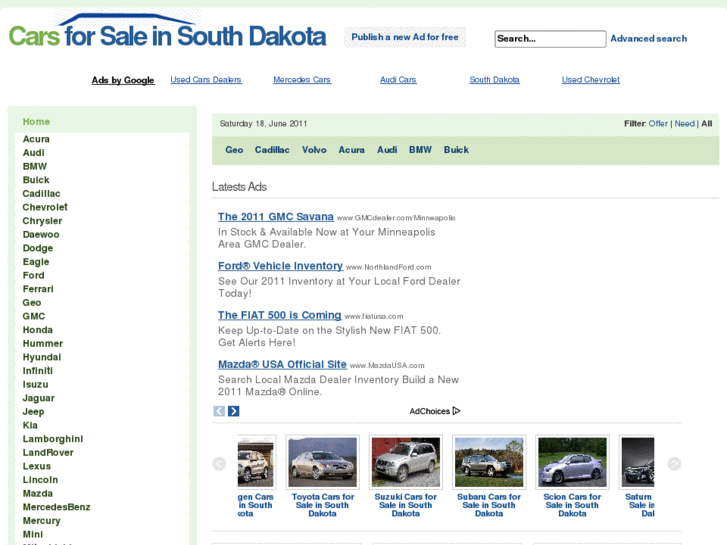Click the Cars for Sale in South Dakota logo
Screen dimensions: 727x545
pyautogui.click(x=167, y=32)
